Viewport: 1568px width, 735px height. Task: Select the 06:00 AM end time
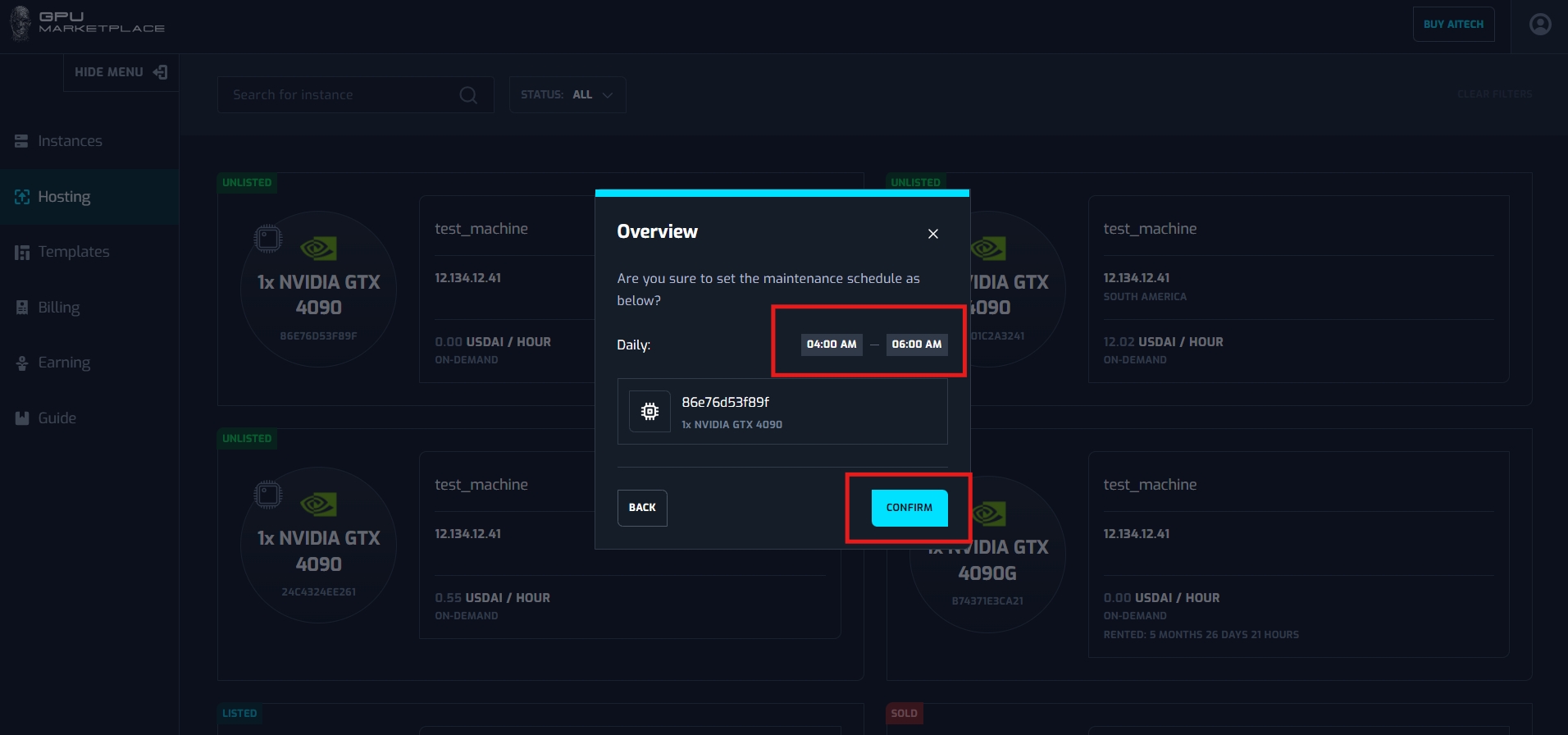(x=916, y=345)
